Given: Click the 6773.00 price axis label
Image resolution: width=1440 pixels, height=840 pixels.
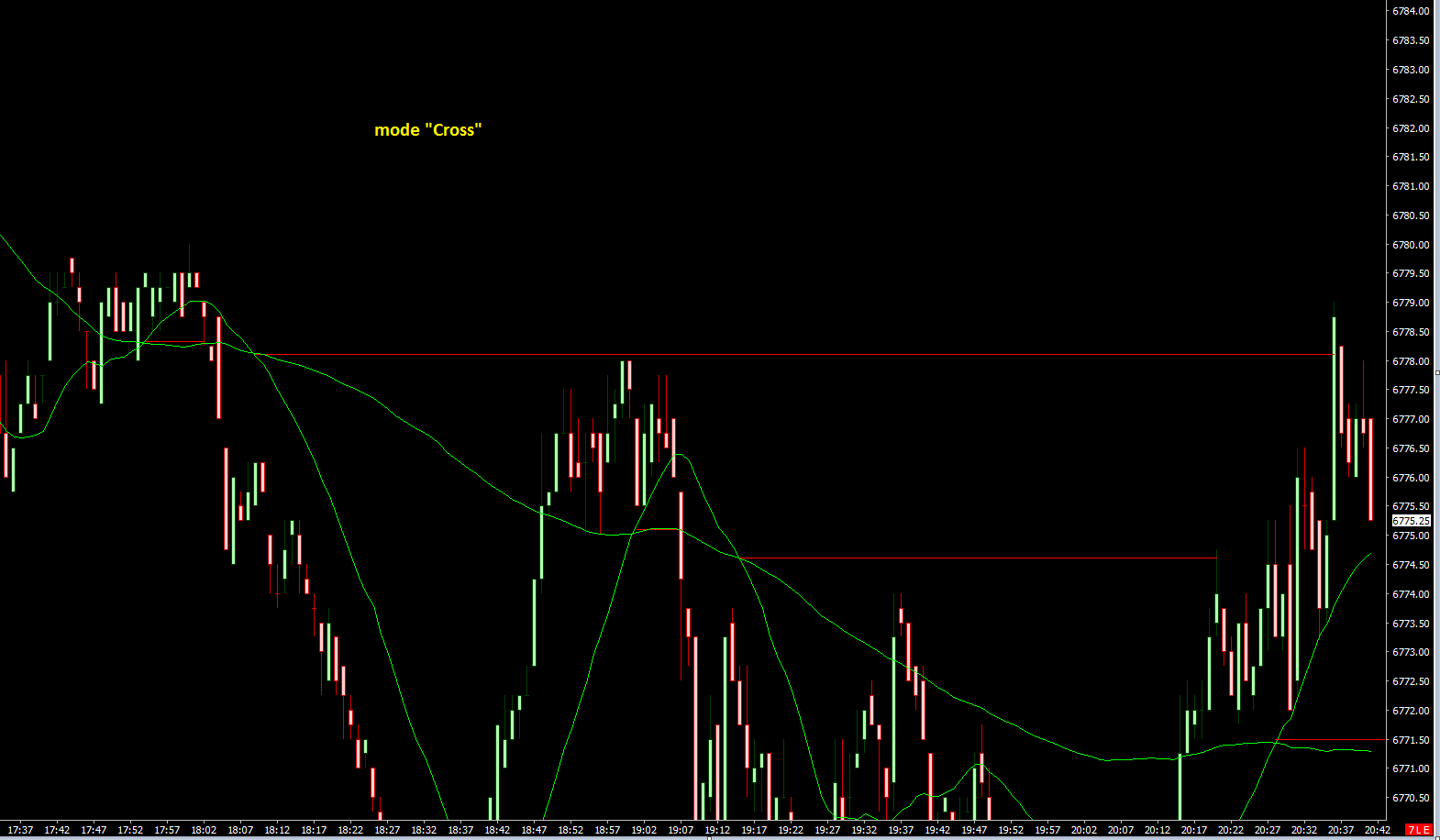Looking at the screenshot, I should point(1411,652).
